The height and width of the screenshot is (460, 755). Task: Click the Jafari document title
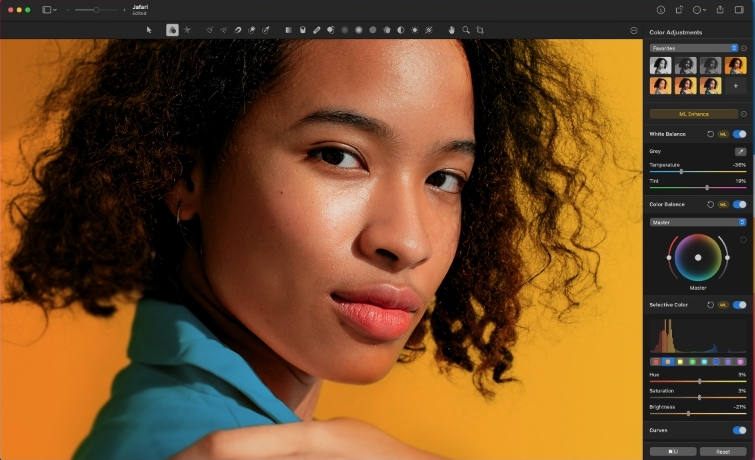click(x=140, y=7)
